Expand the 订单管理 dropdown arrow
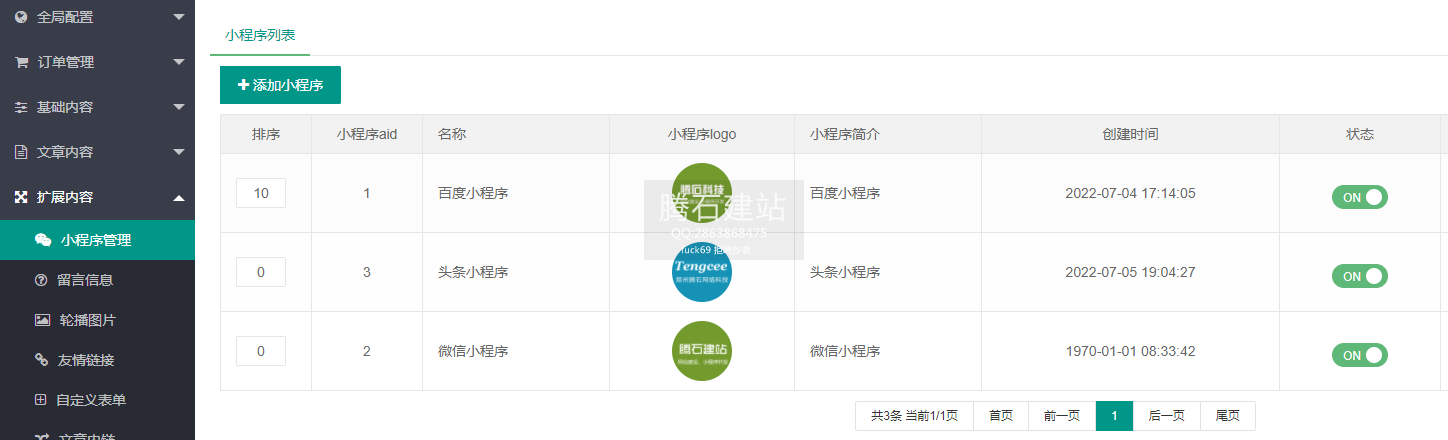This screenshot has width=1448, height=440. (178, 62)
